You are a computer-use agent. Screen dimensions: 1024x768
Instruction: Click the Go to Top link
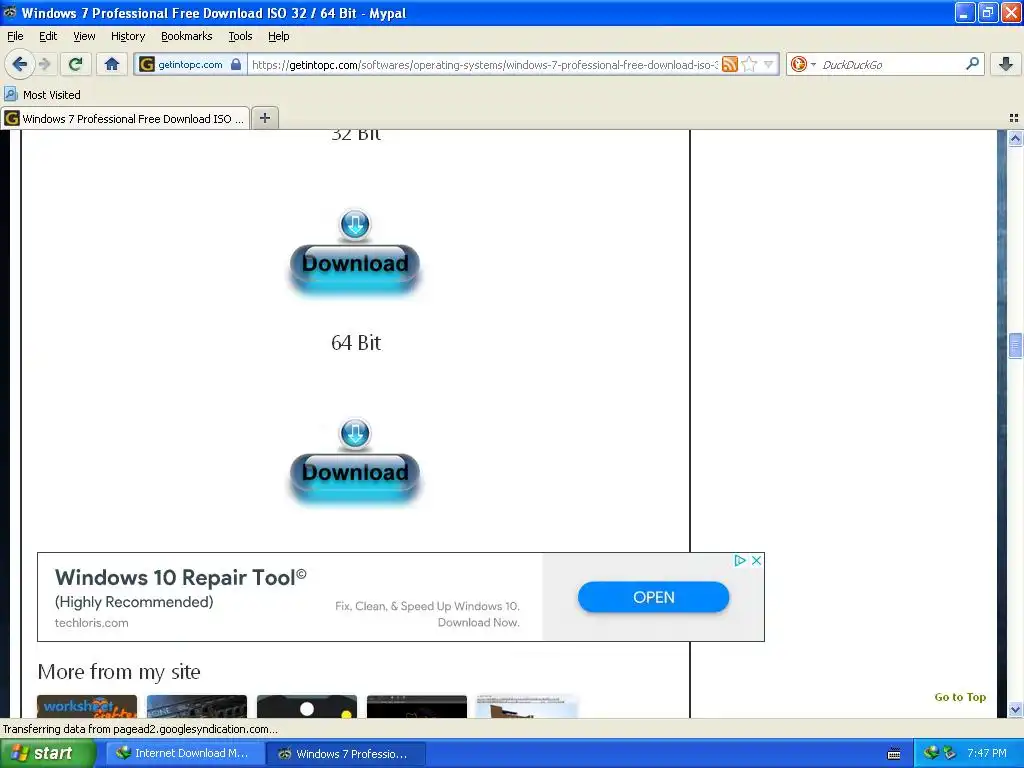pos(960,697)
